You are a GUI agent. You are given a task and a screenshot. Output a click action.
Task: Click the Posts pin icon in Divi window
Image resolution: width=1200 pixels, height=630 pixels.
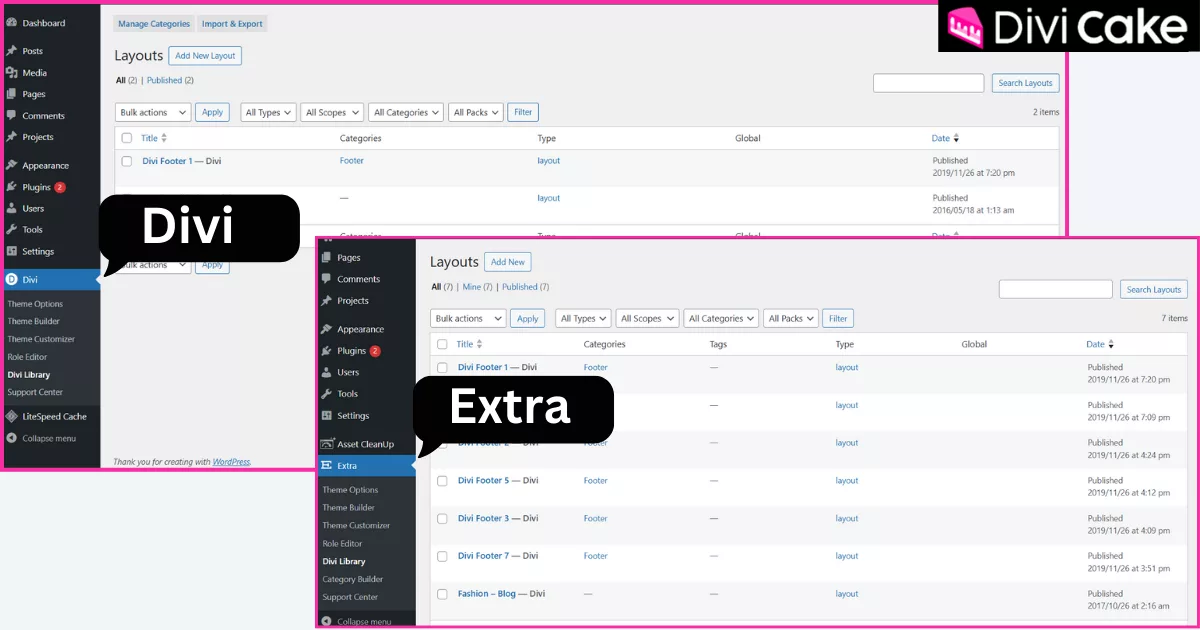tap(12, 51)
